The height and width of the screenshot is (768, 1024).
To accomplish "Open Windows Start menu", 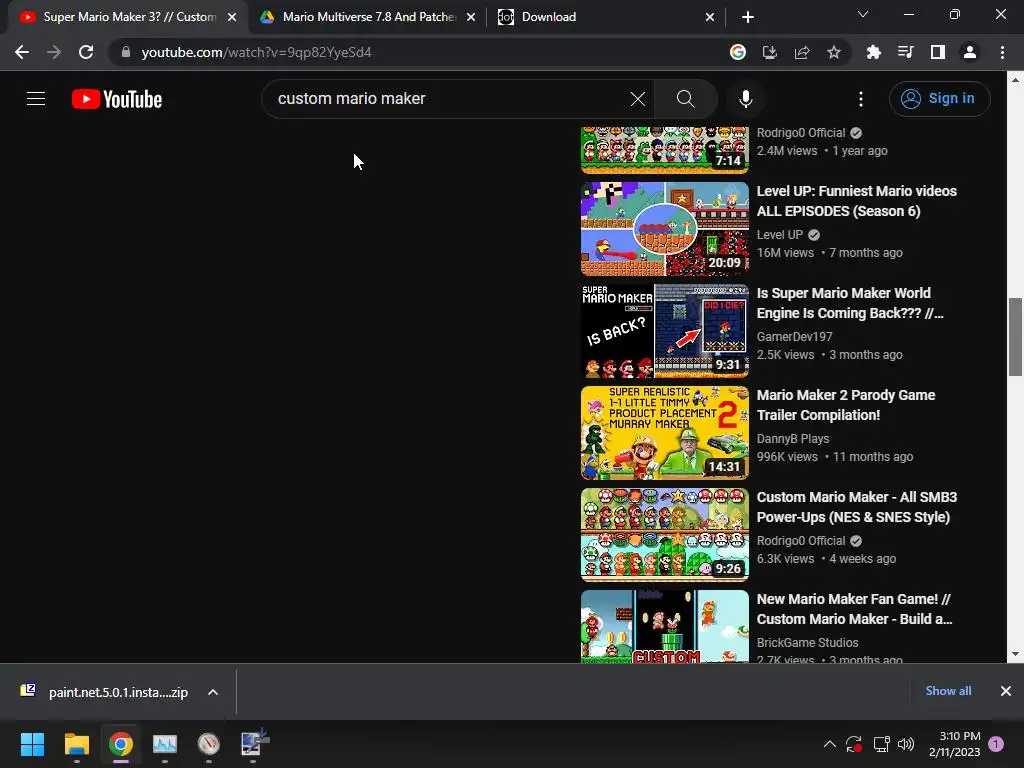I will [33, 744].
